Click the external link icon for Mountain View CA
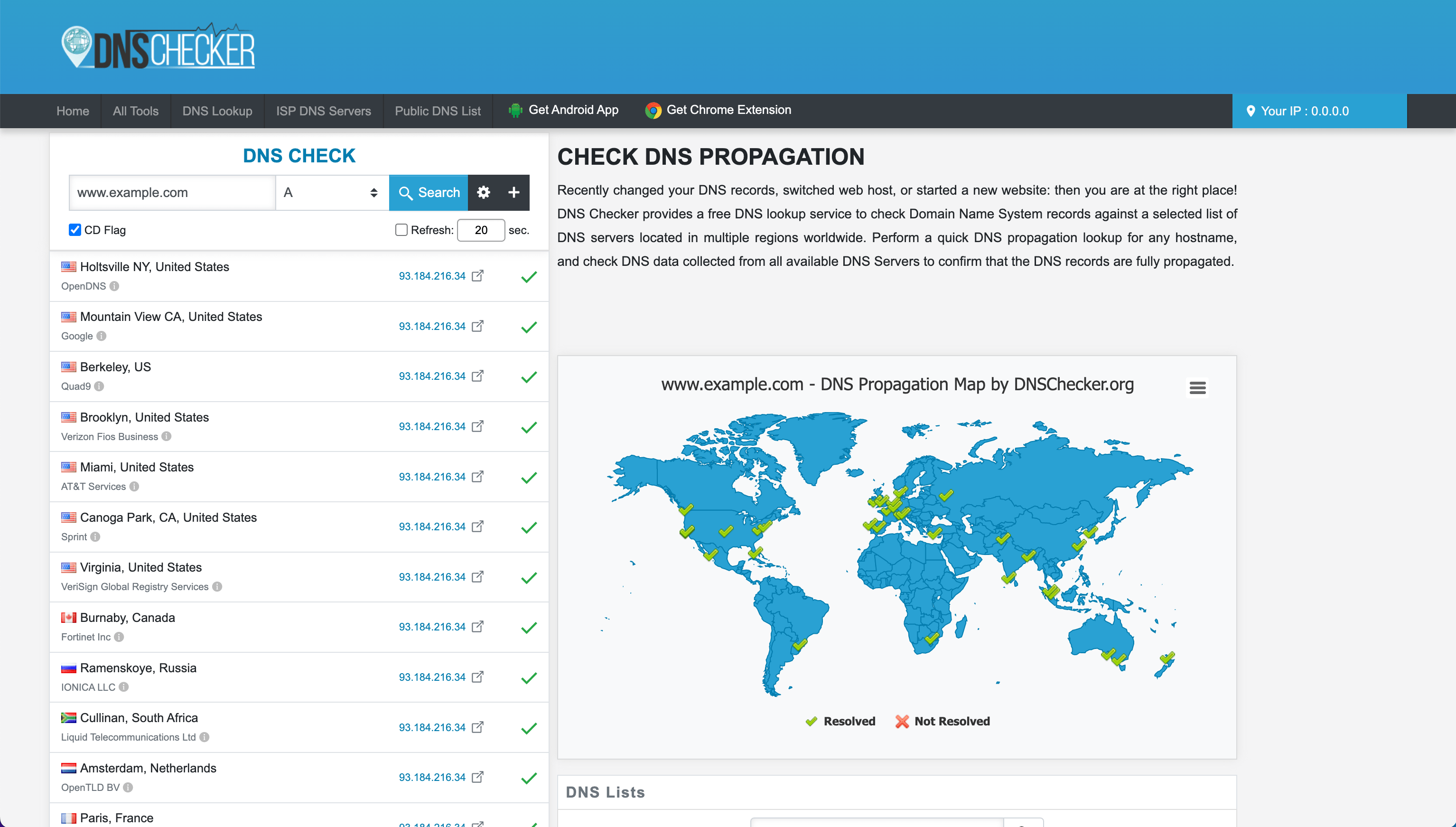Screen dimensions: 1456x827 point(477,326)
